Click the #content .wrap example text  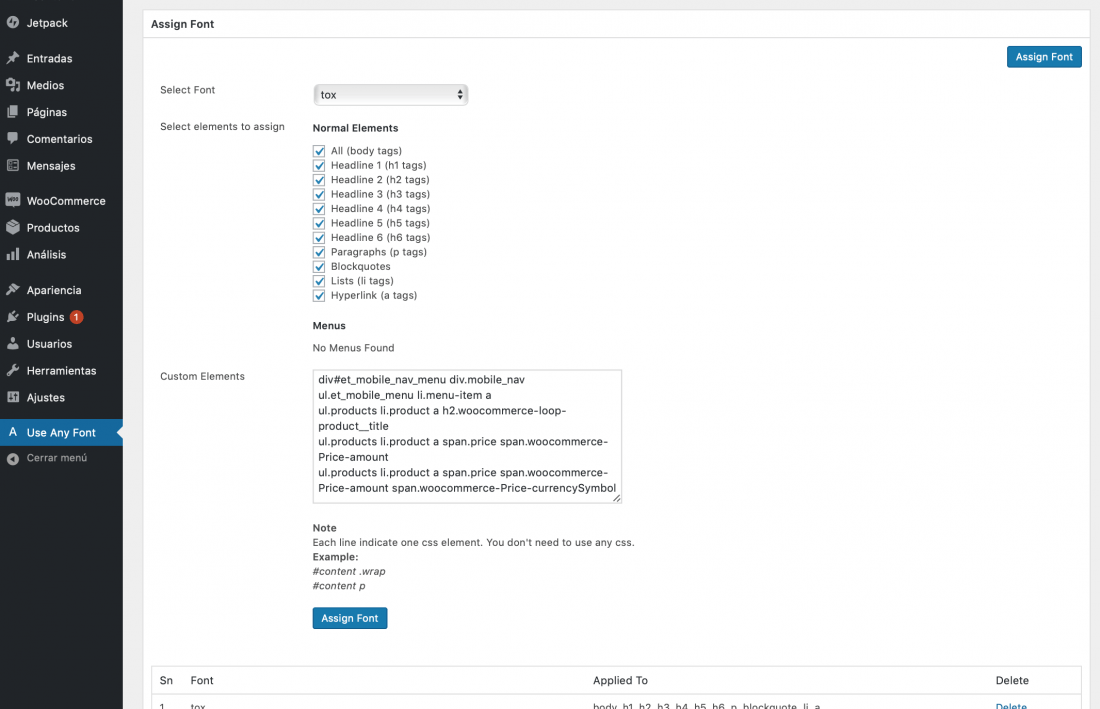[349, 571]
